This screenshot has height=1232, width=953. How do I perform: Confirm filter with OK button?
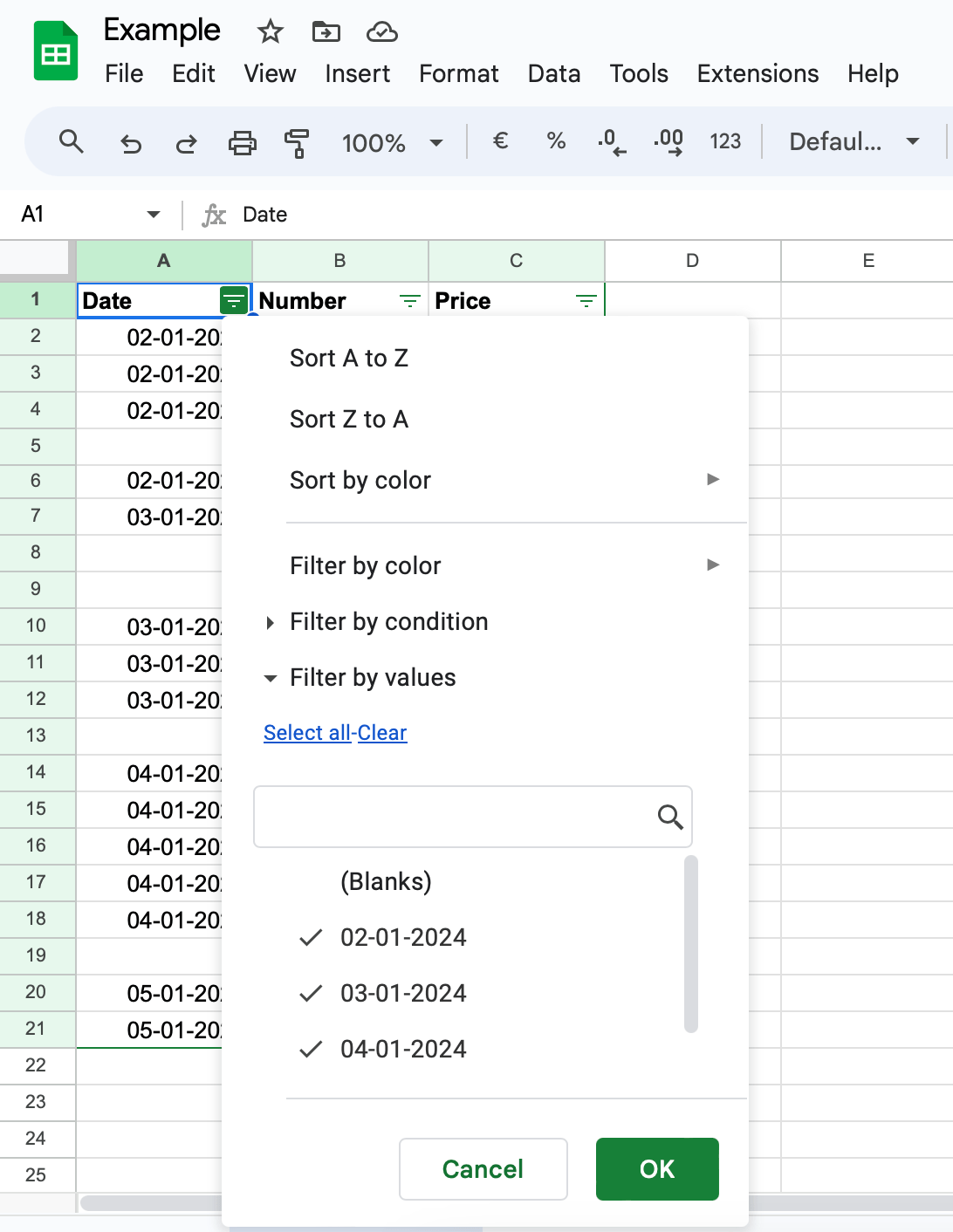click(x=657, y=1169)
